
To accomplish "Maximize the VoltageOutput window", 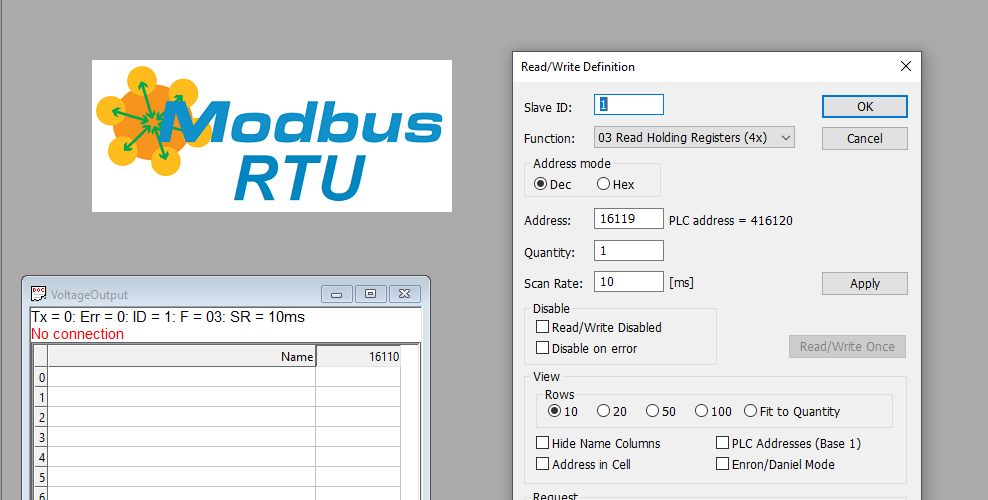I will pyautogui.click(x=370, y=294).
